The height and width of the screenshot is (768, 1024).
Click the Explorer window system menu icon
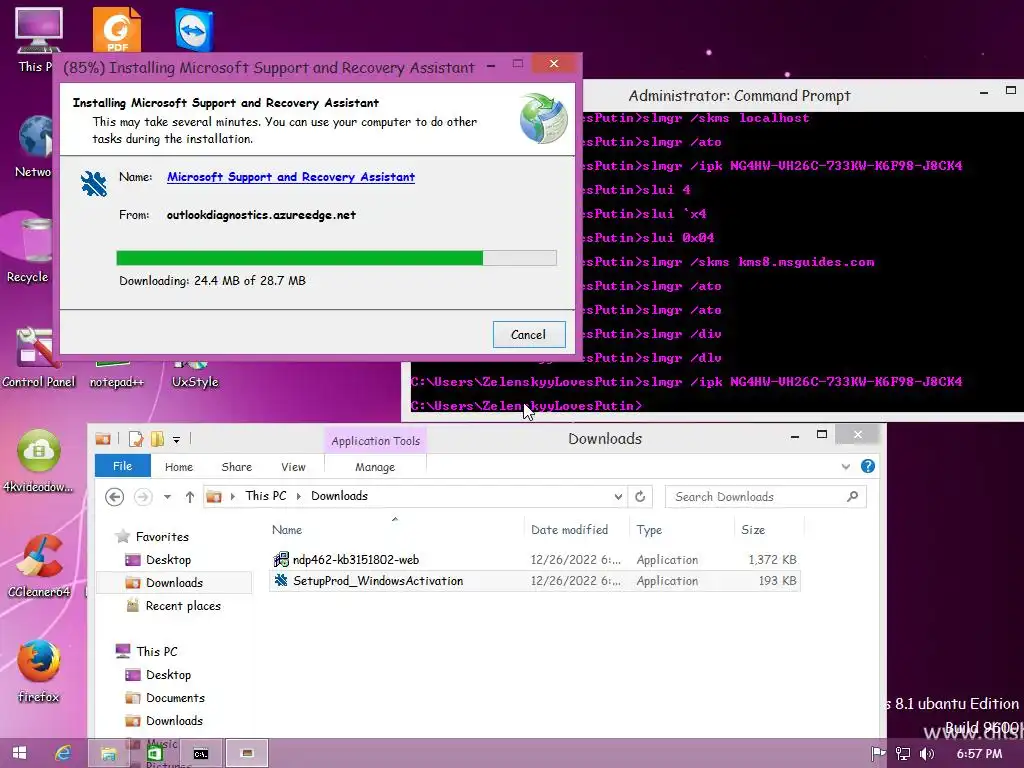[103, 439]
